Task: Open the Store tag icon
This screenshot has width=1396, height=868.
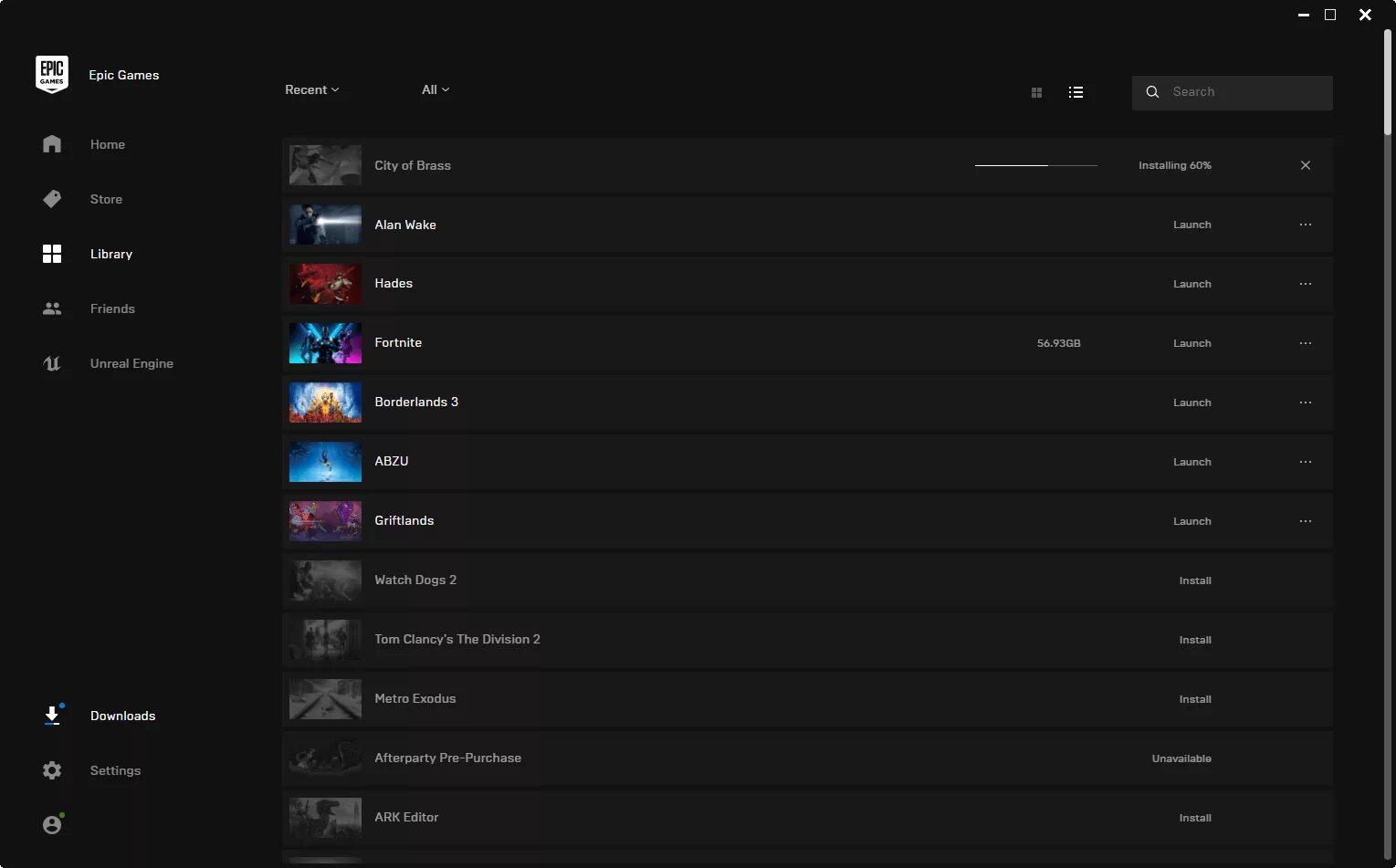Action: [x=52, y=199]
